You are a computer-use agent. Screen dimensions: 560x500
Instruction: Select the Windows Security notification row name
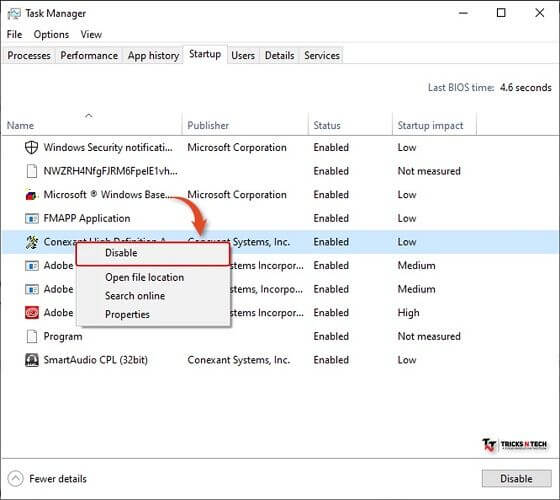pos(108,148)
